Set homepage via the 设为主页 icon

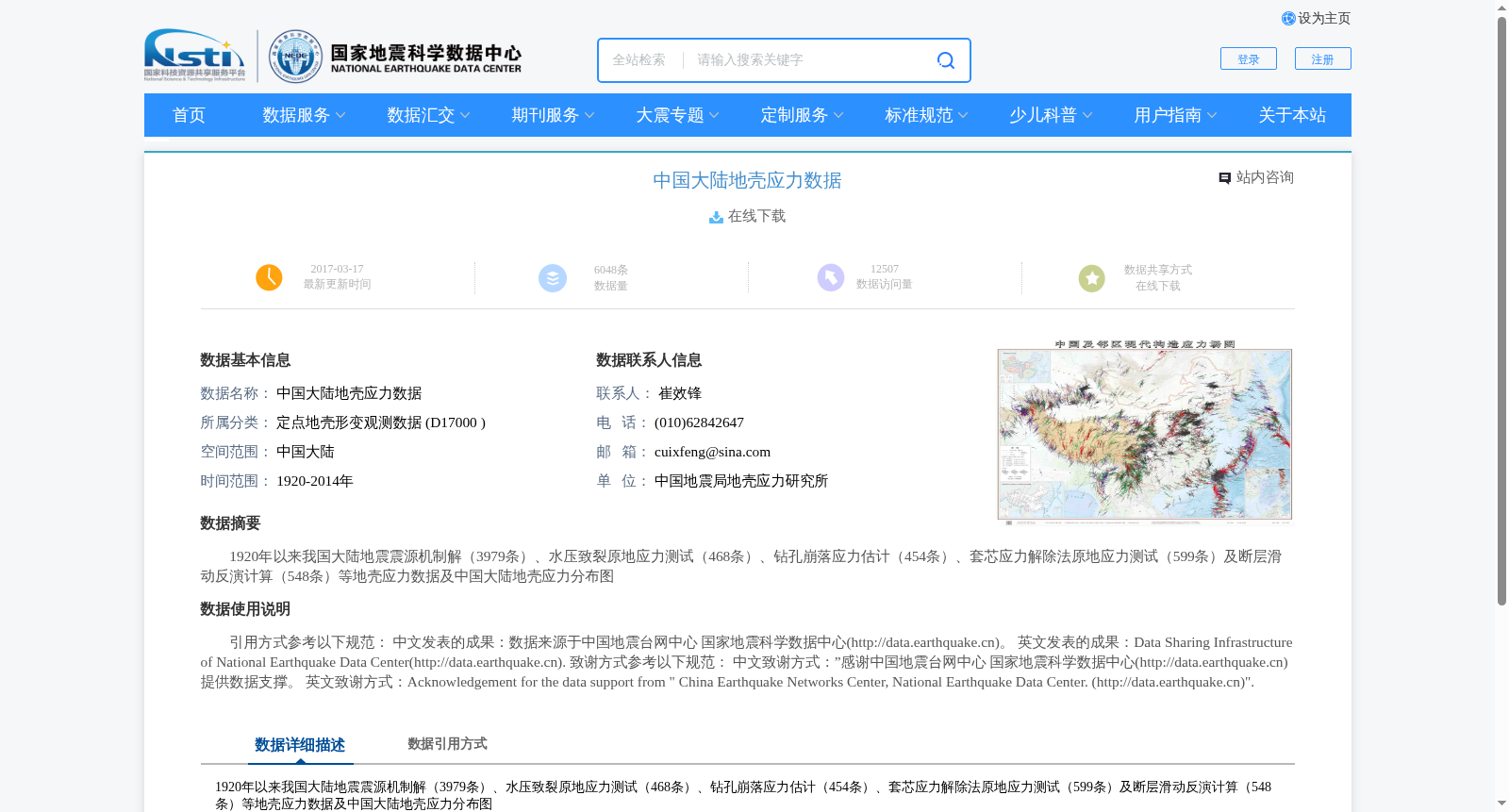[x=1288, y=19]
